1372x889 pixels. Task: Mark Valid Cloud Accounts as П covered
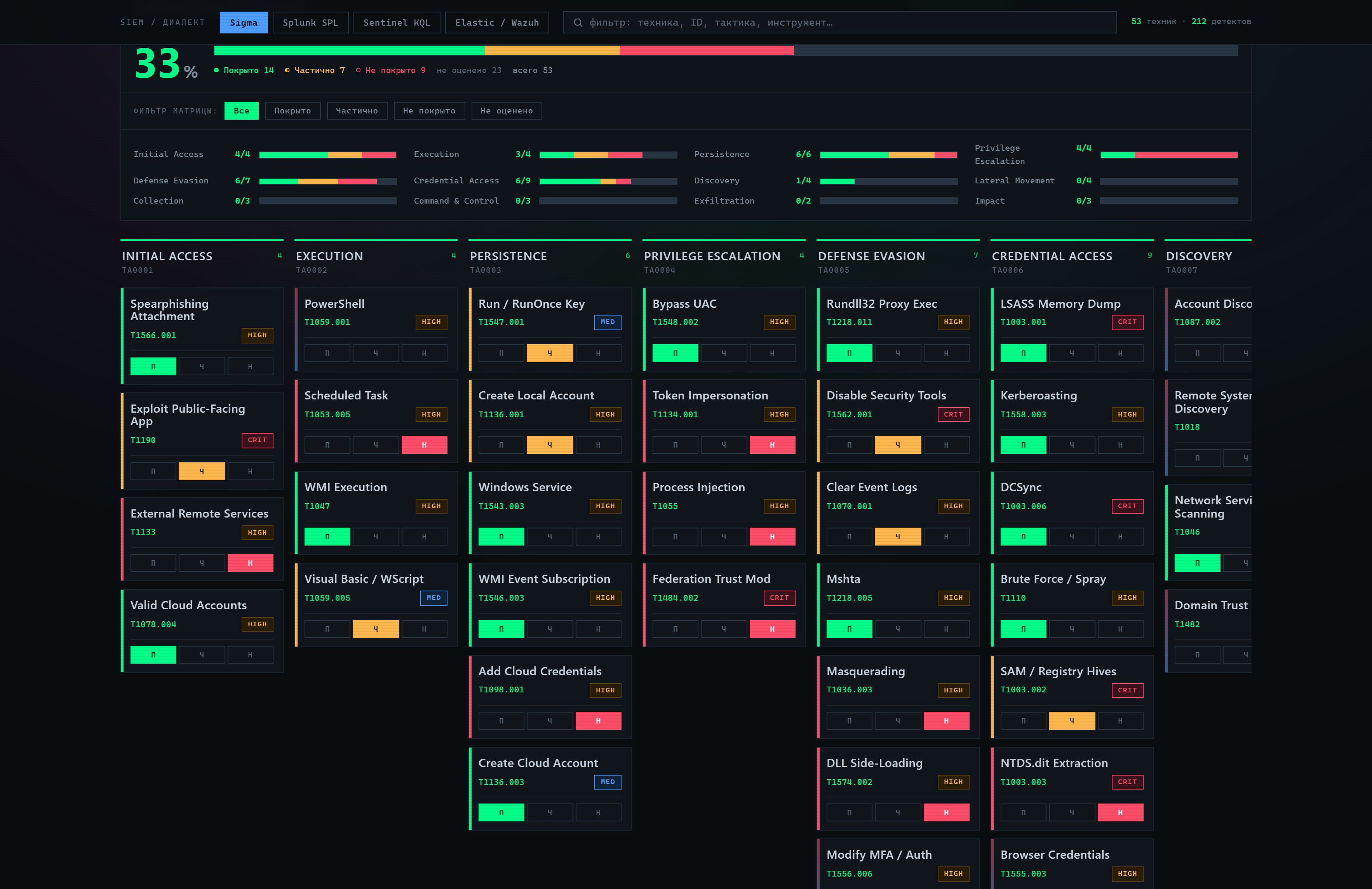click(x=153, y=655)
